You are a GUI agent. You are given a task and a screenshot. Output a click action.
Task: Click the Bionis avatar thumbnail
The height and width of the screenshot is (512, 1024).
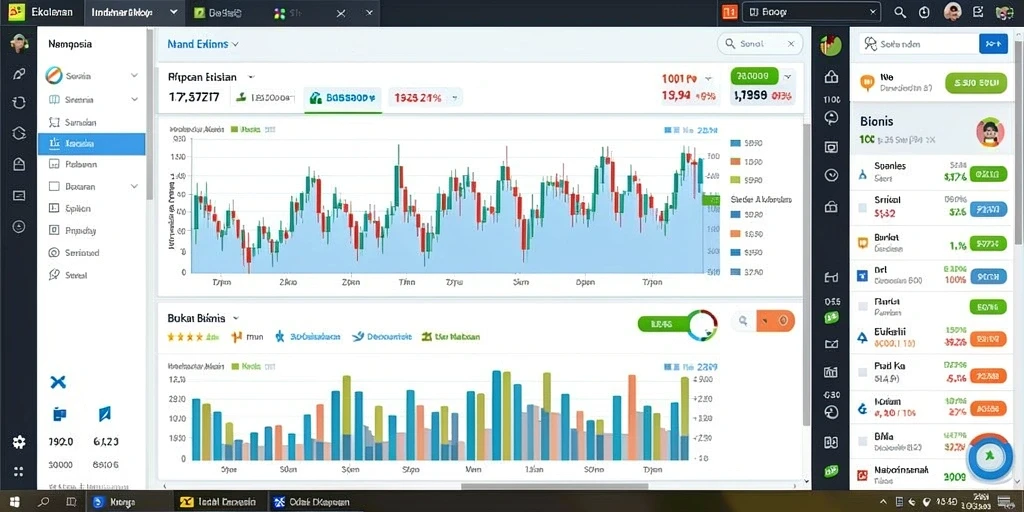[x=990, y=133]
